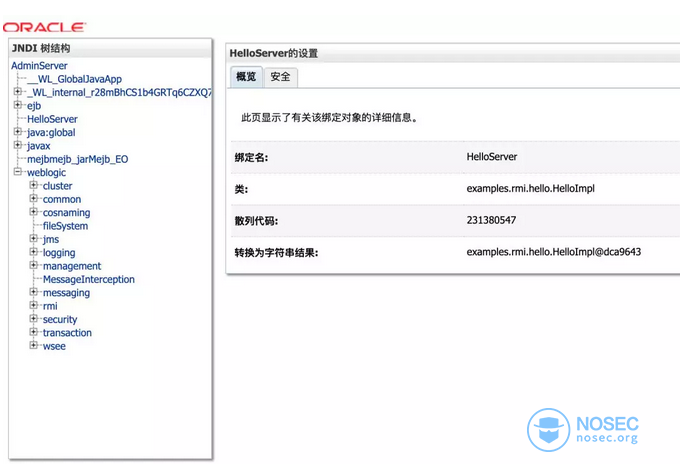Expand the java:global node
This screenshot has width=691, height=476.
tap(18, 132)
